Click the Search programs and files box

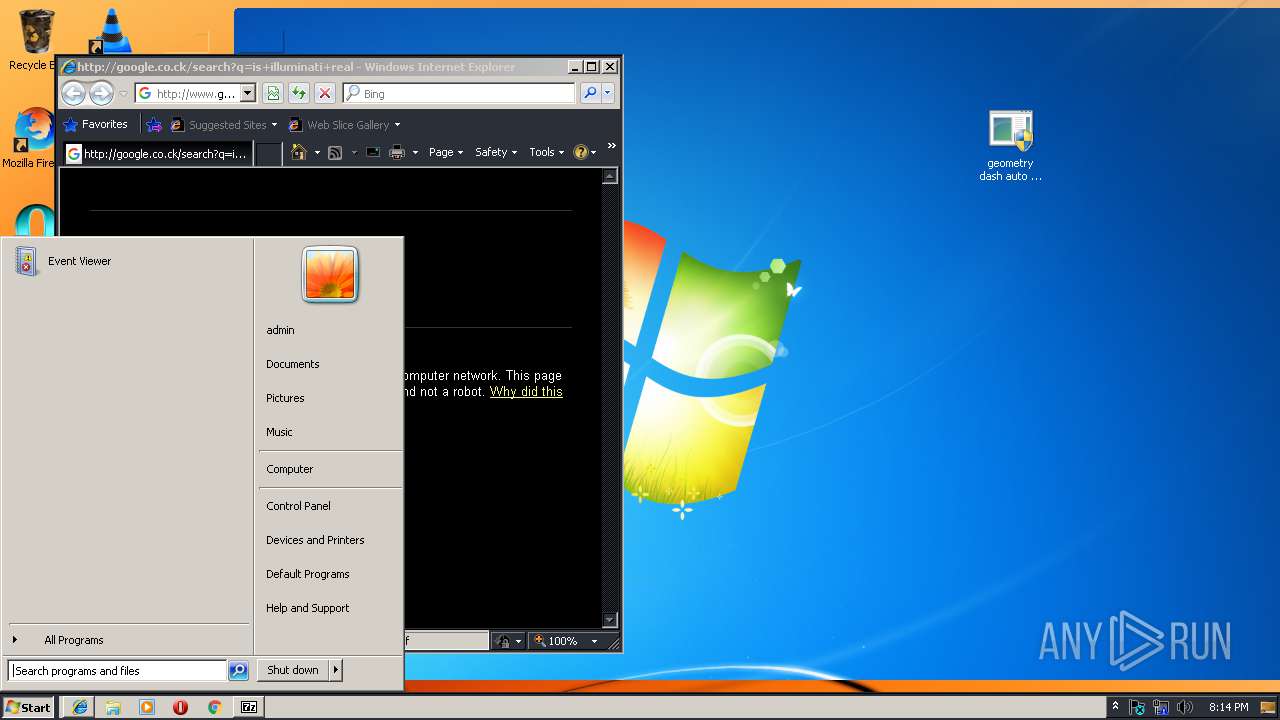pos(117,671)
